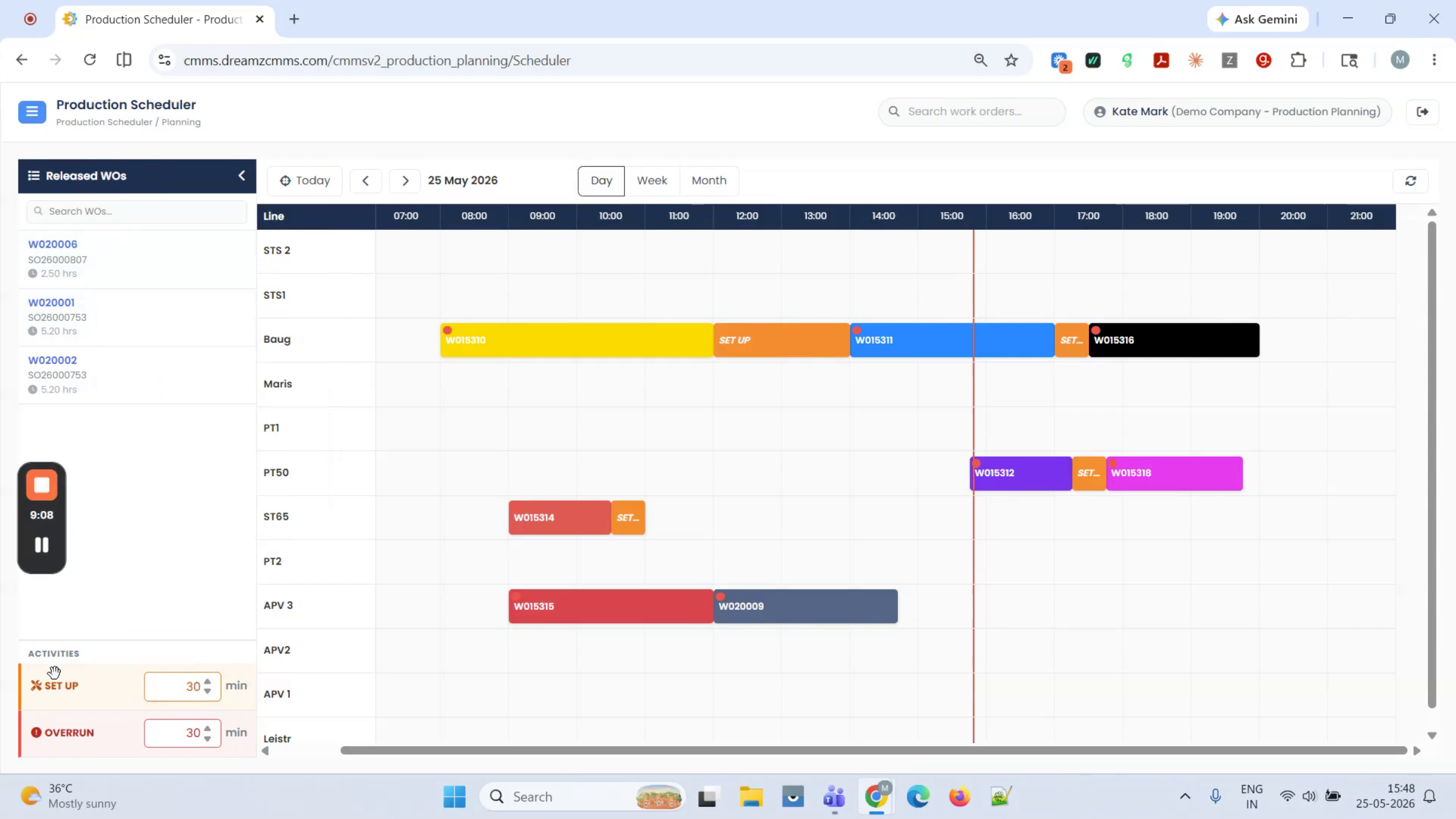Jump to Today
This screenshot has height=819, width=1456.
point(305,181)
